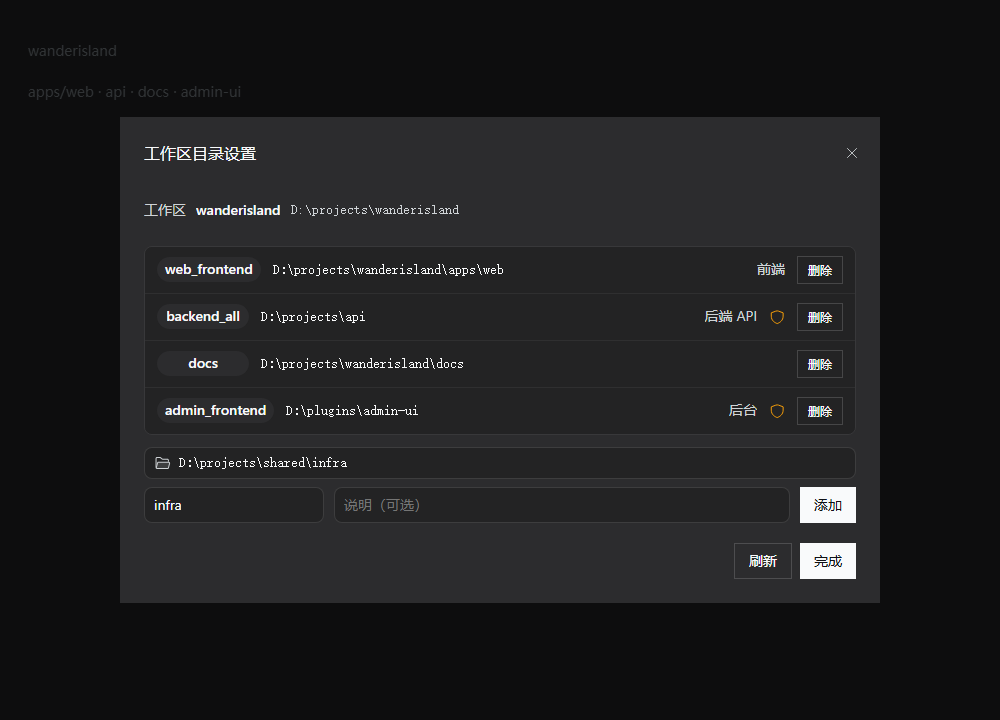Click path D:\projects\wanderisland\docs
The width and height of the screenshot is (1000, 720).
(362, 364)
